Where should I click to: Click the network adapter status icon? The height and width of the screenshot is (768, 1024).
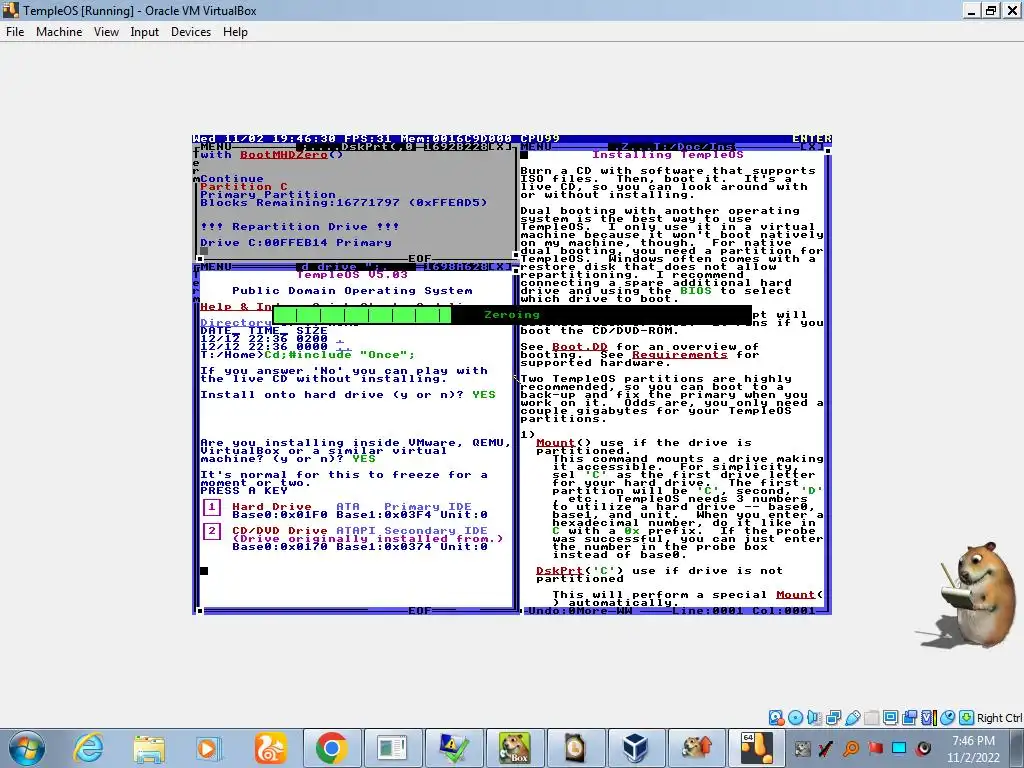[x=833, y=718]
